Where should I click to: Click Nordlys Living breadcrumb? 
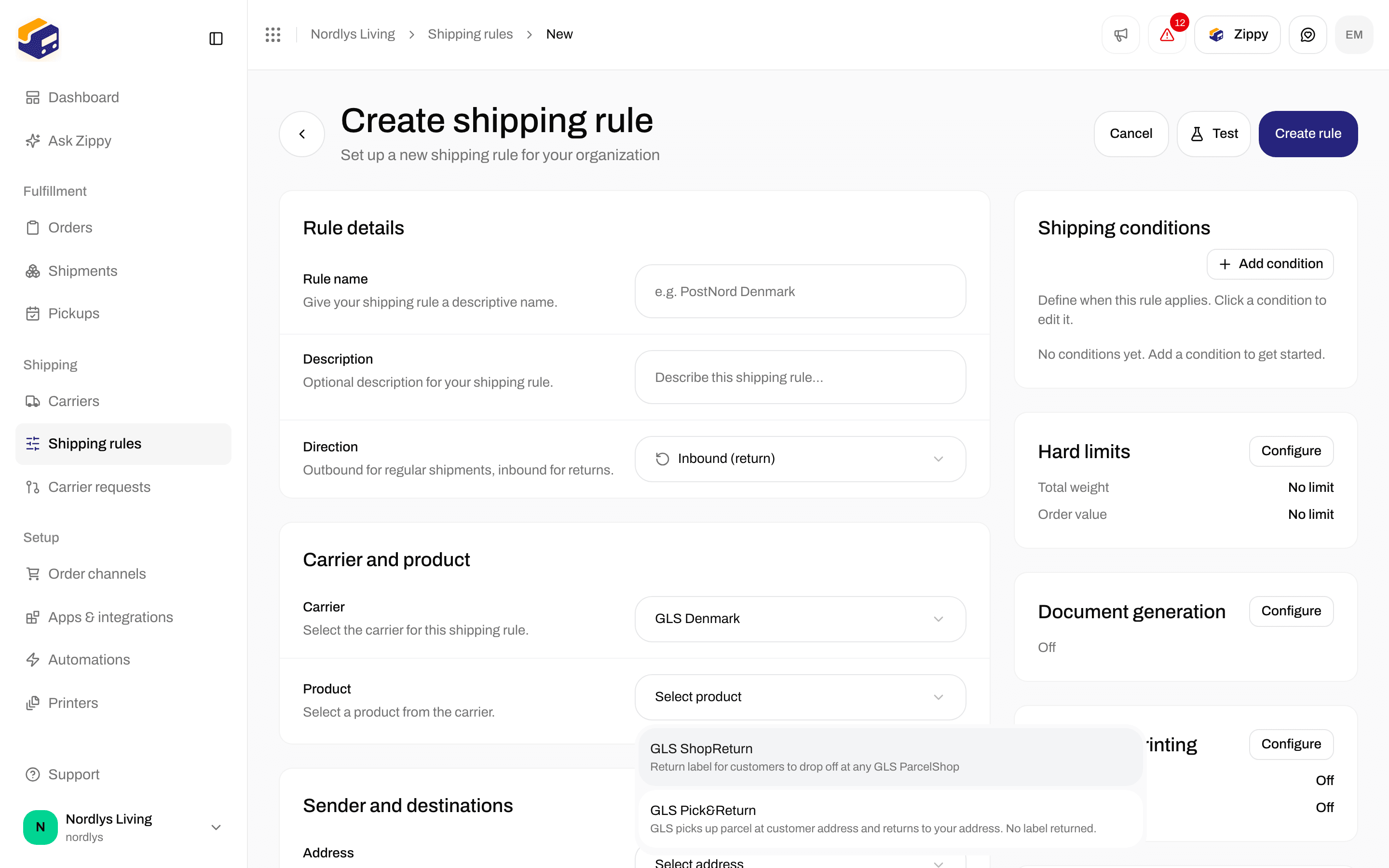(353, 34)
